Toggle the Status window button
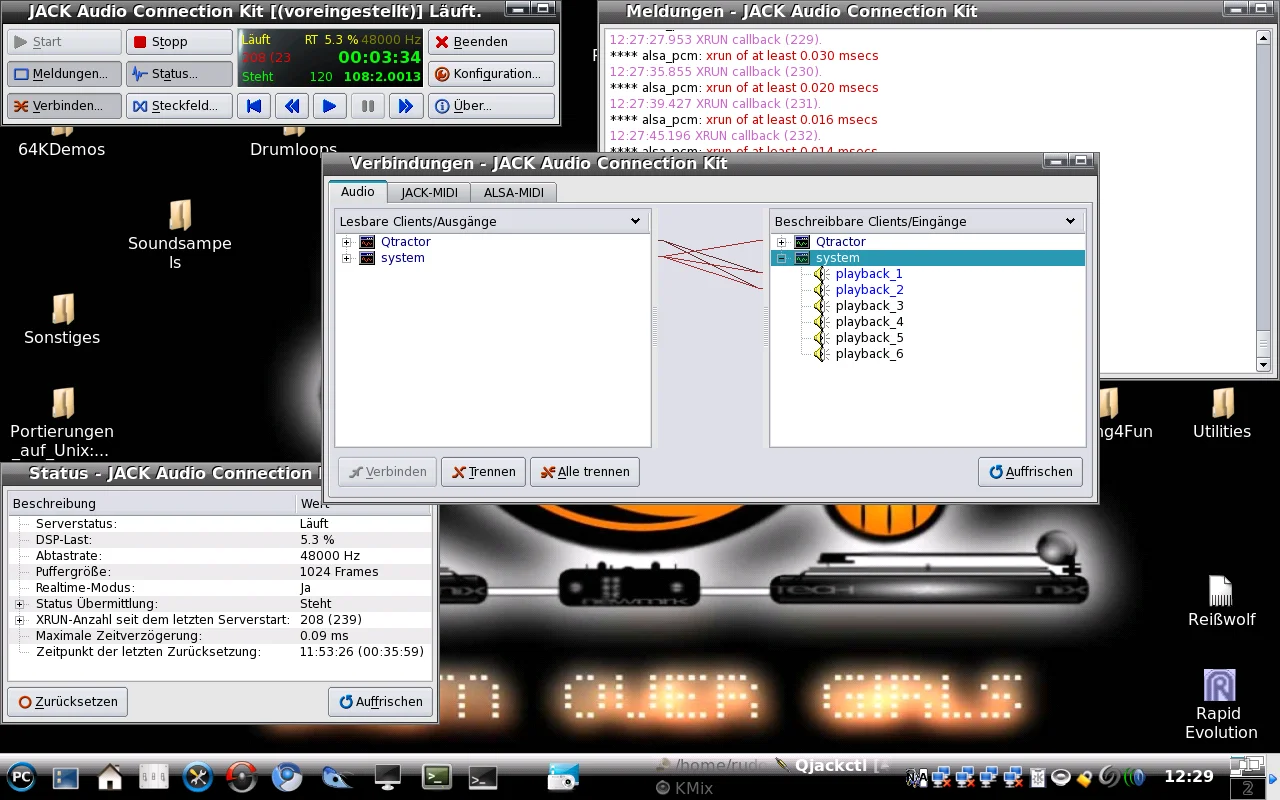 coord(179,74)
